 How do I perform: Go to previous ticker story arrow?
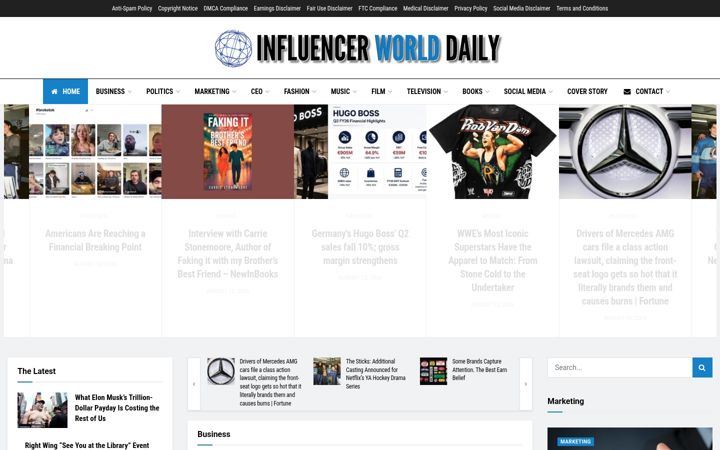tap(194, 384)
